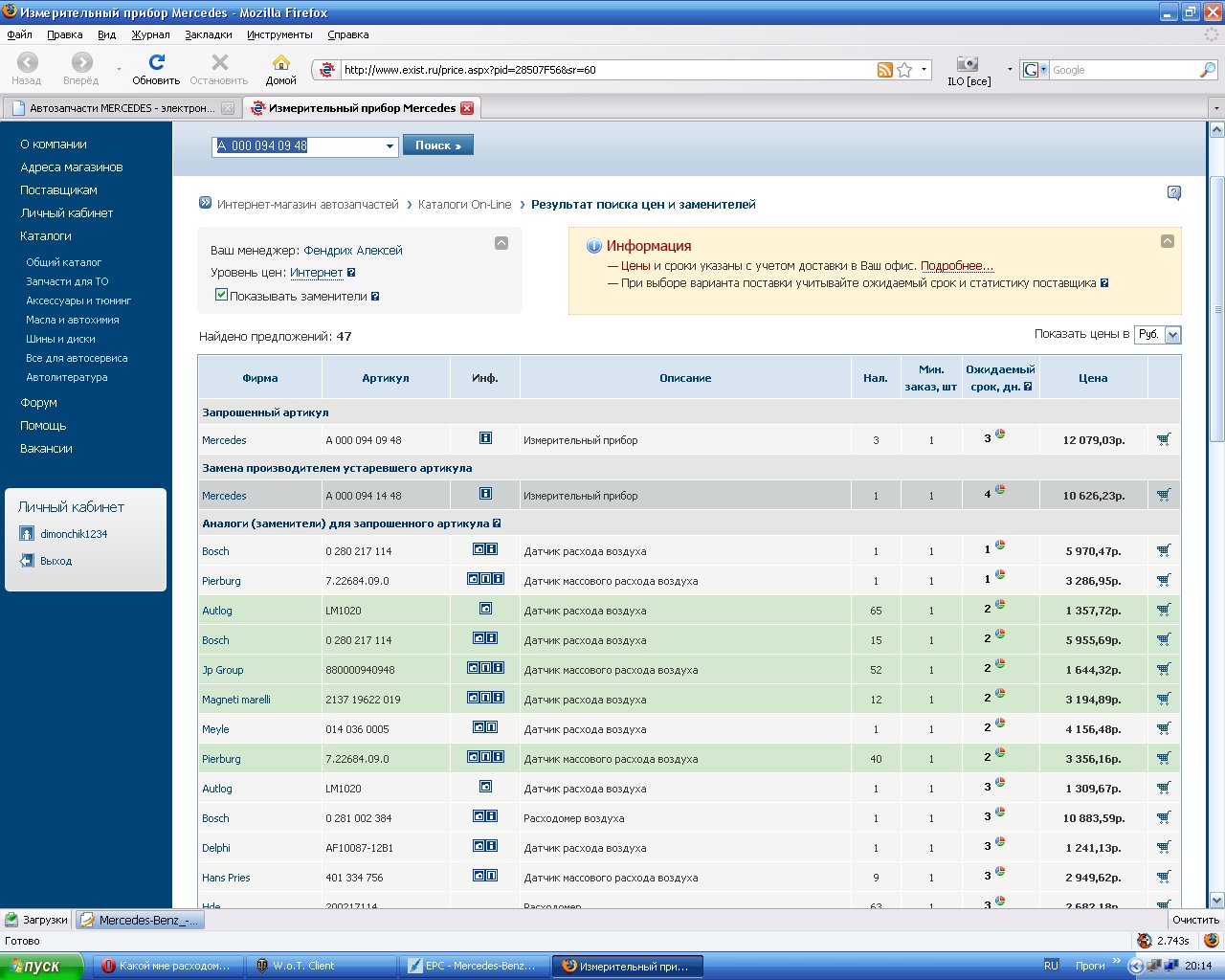Click the magnifier in the Google search box
Image resolution: width=1225 pixels, height=980 pixels.
point(1208,70)
